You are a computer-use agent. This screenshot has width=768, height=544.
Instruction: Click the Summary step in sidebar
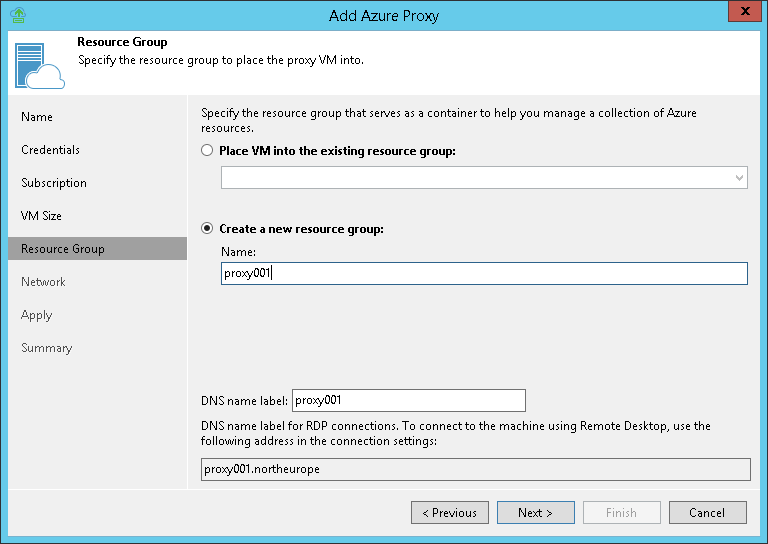pos(47,348)
